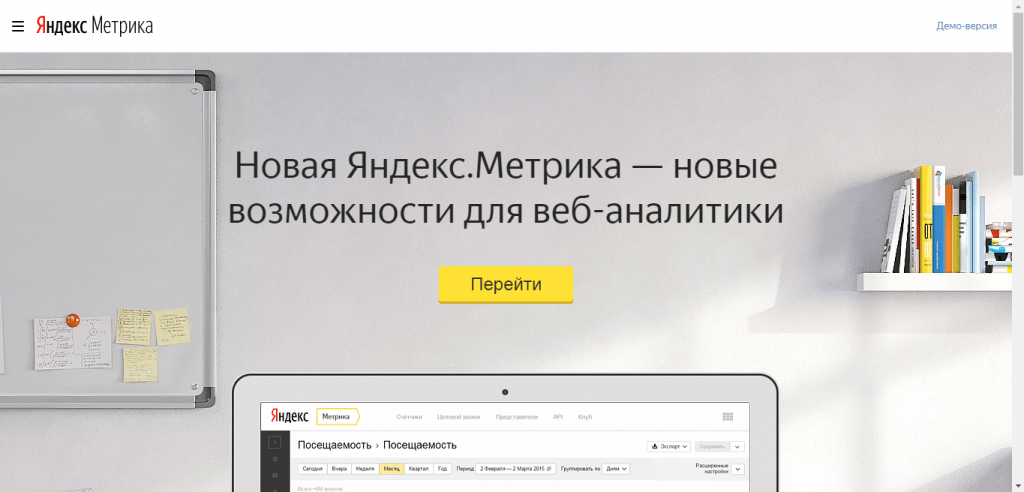Click the text 'возможности для веб-аналитики'
This screenshot has height=492, width=1024.
point(505,211)
